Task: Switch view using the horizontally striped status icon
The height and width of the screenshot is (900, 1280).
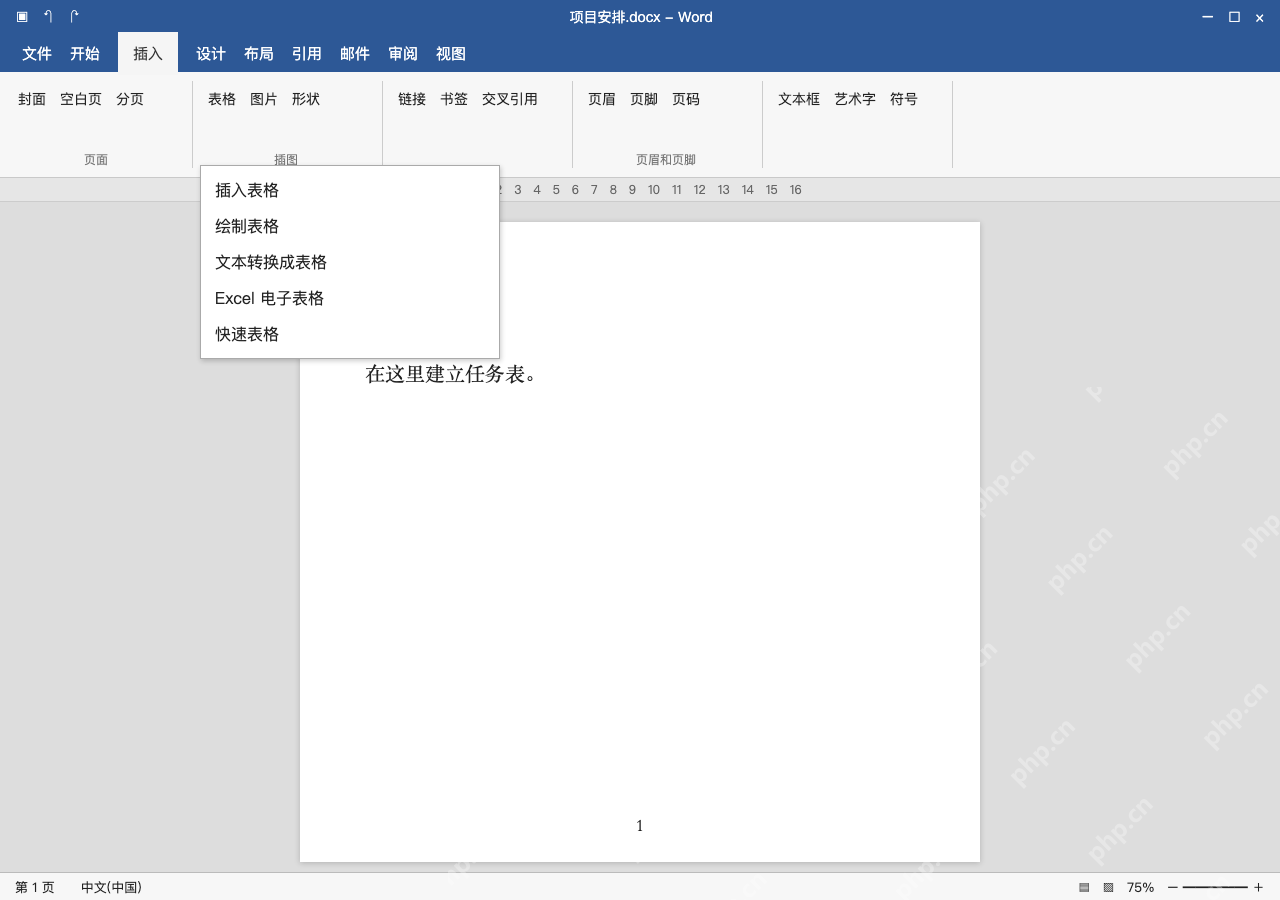Action: pyautogui.click(x=1084, y=887)
